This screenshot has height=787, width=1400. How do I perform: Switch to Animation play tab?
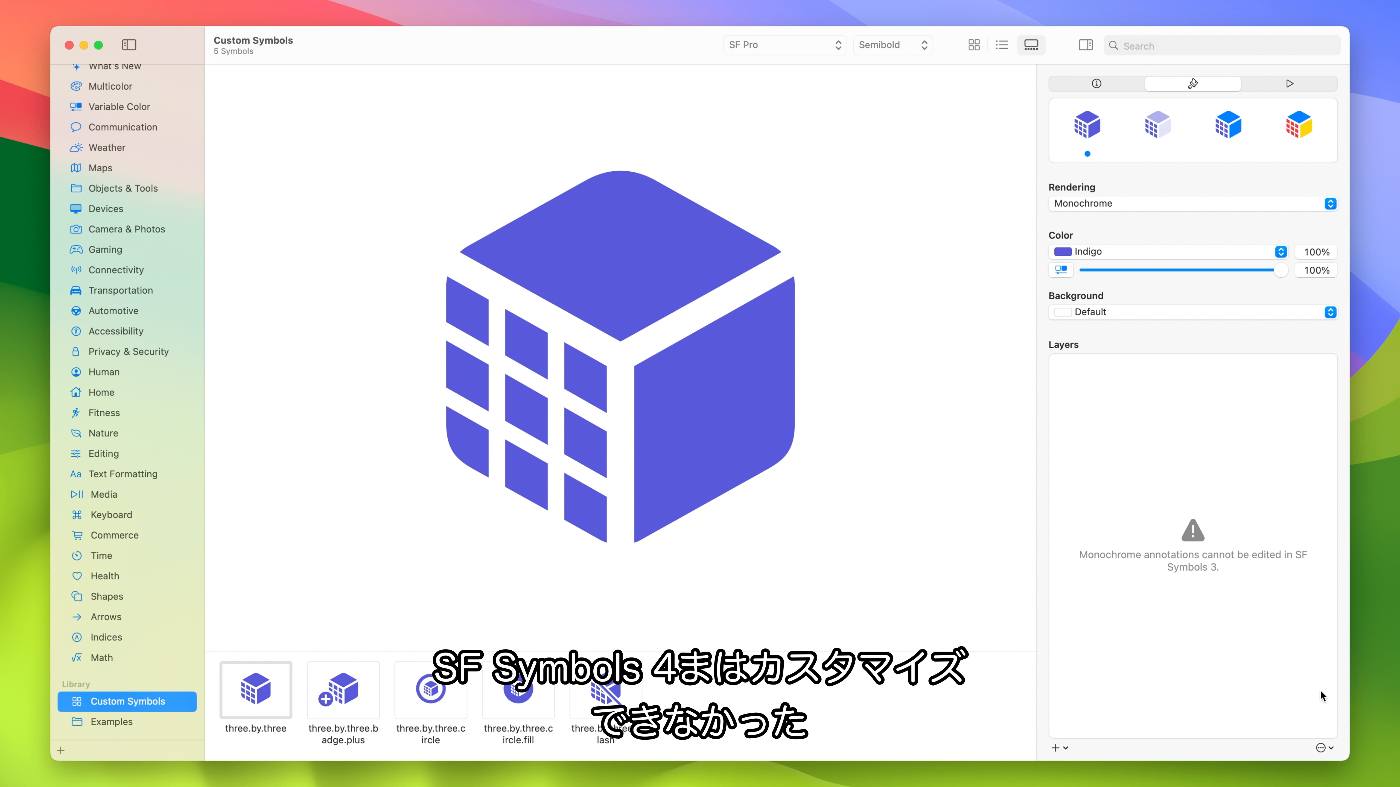(1290, 84)
